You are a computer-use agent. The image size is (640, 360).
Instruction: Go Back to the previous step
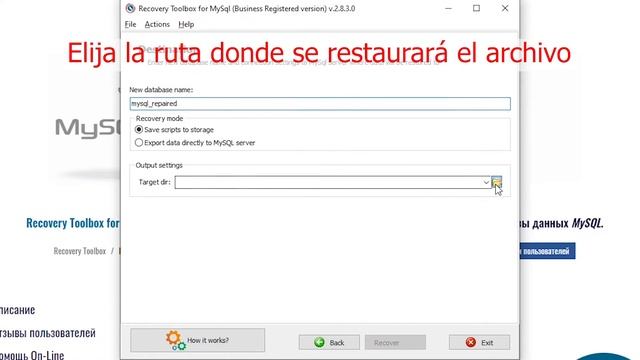[329, 342]
